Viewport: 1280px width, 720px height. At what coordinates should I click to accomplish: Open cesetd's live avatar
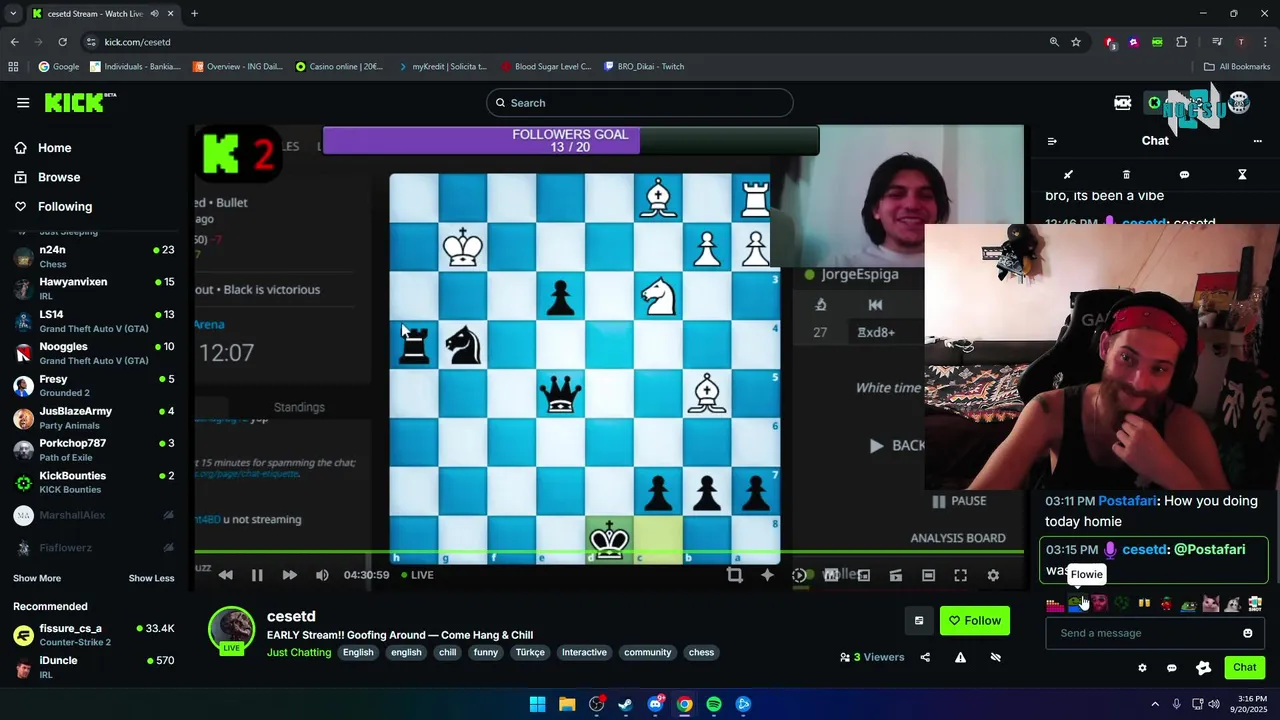(231, 630)
